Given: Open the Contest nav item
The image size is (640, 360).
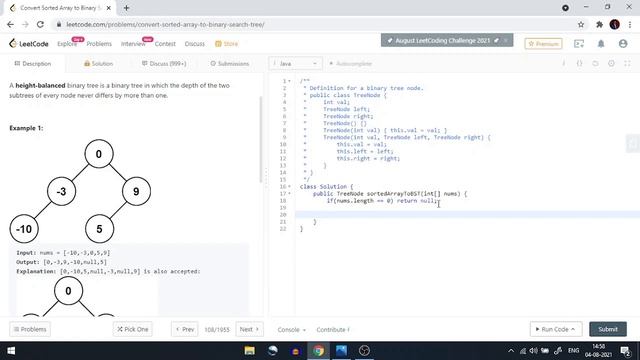Looking at the screenshot, I should [x=165, y=44].
